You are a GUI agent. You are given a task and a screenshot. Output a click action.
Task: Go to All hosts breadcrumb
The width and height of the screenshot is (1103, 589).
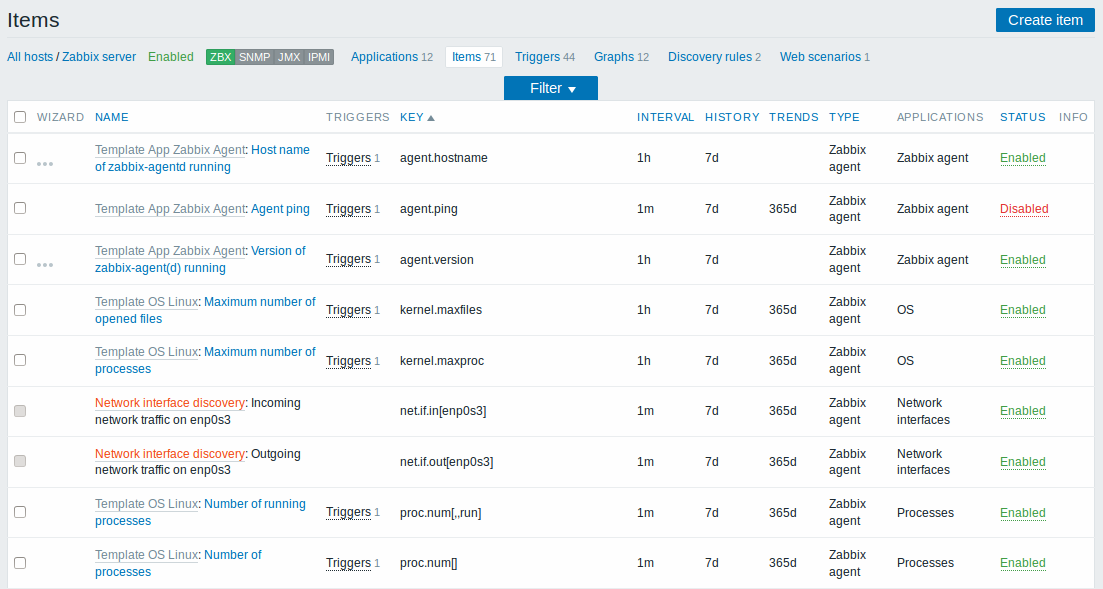coord(30,57)
